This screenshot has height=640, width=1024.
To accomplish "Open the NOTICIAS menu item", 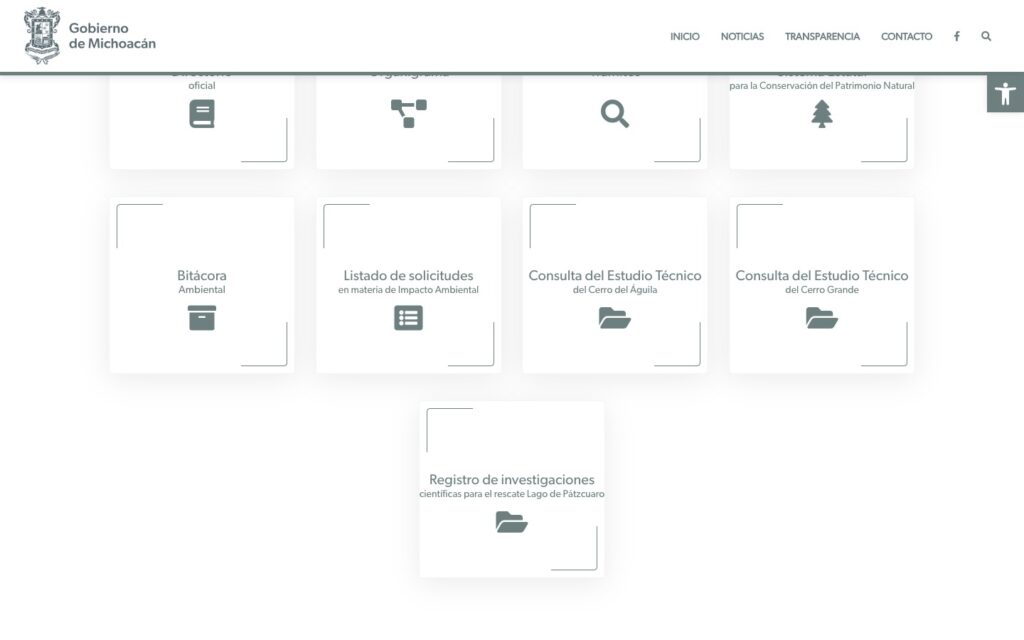I will point(742,36).
